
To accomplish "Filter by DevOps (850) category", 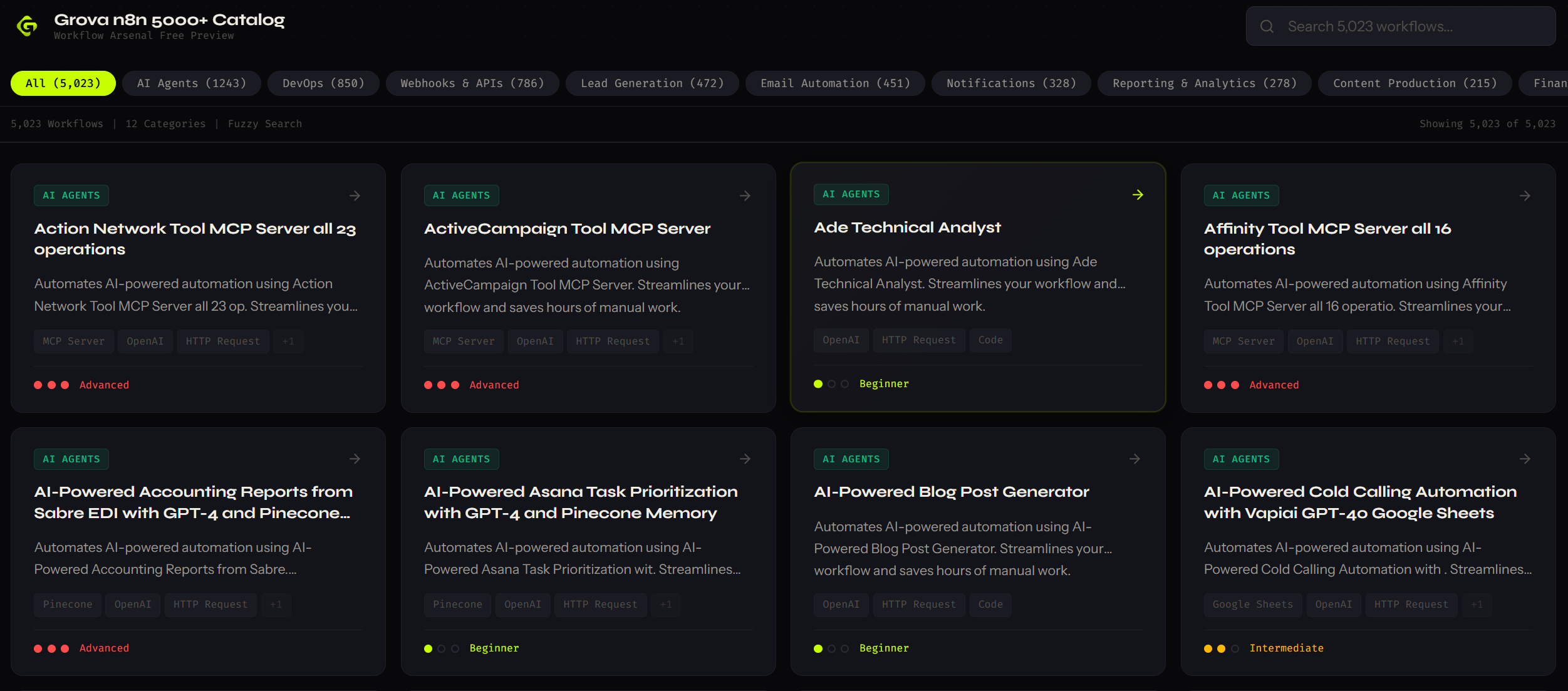I will click(323, 83).
